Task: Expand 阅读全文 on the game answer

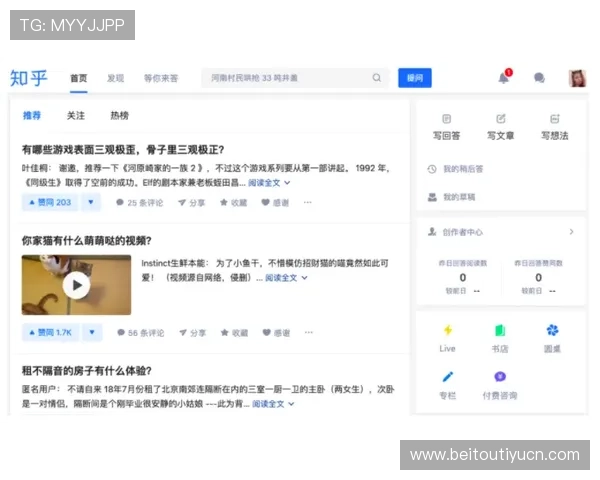Action: [x=269, y=183]
